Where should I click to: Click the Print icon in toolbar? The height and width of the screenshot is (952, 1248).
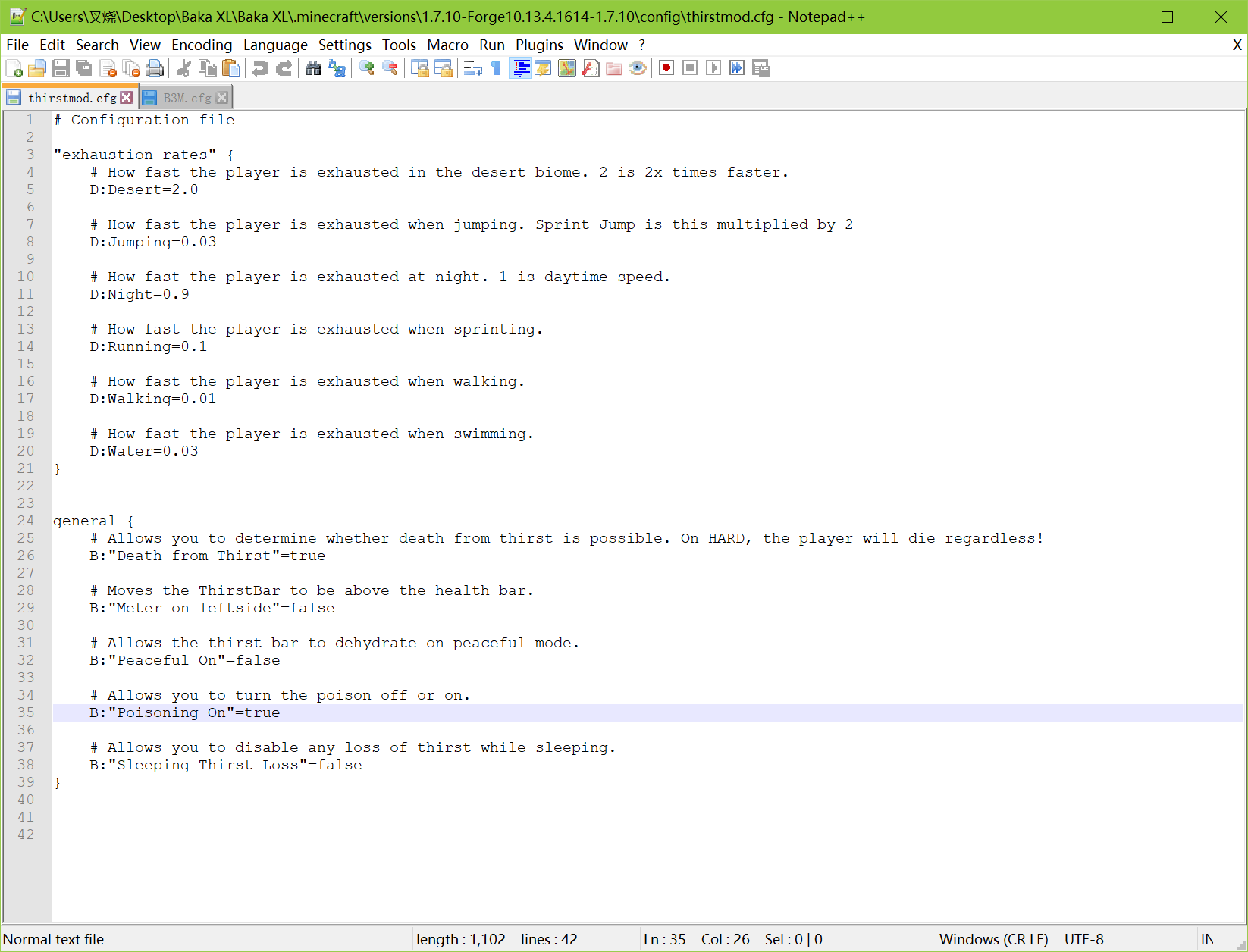(x=155, y=69)
